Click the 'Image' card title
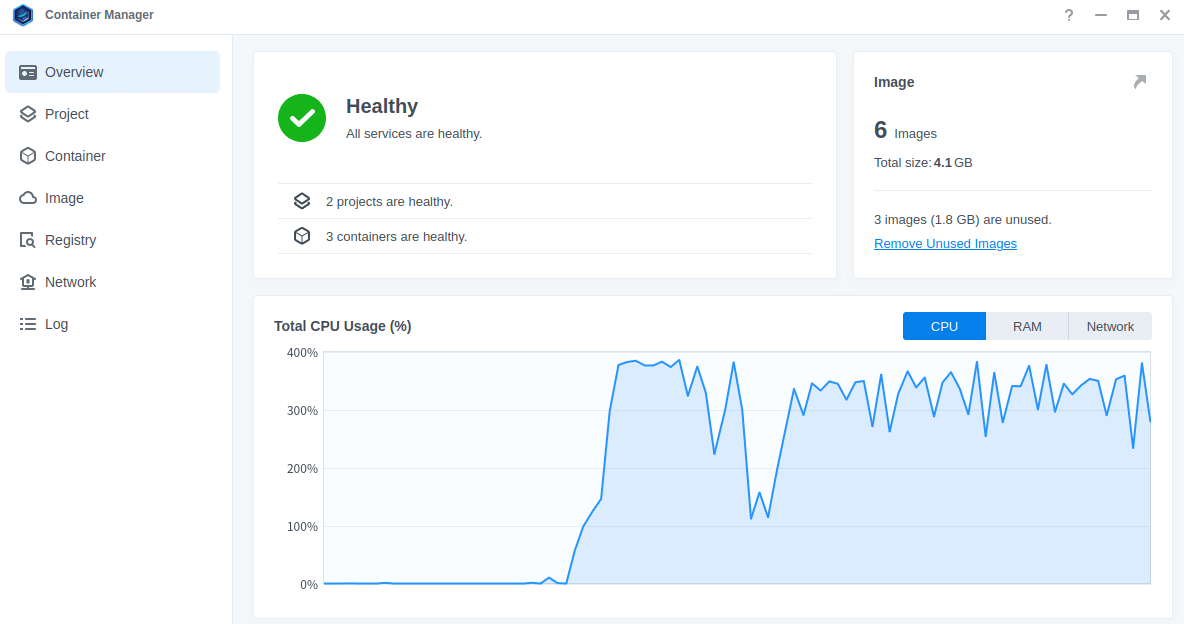 tap(894, 82)
